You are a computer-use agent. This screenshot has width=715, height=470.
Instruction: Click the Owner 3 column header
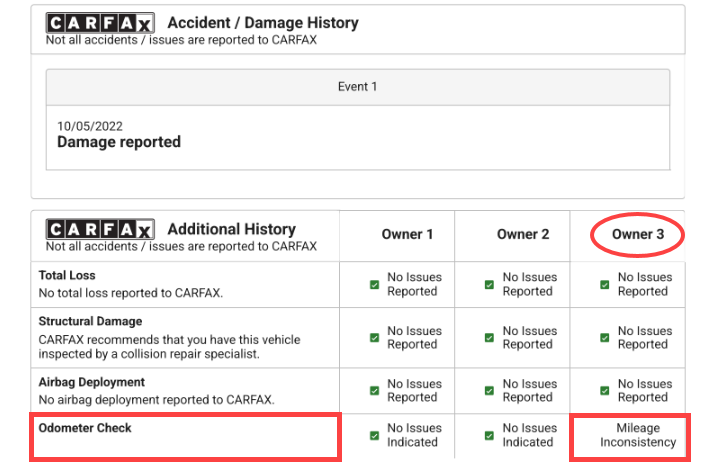[x=638, y=234]
